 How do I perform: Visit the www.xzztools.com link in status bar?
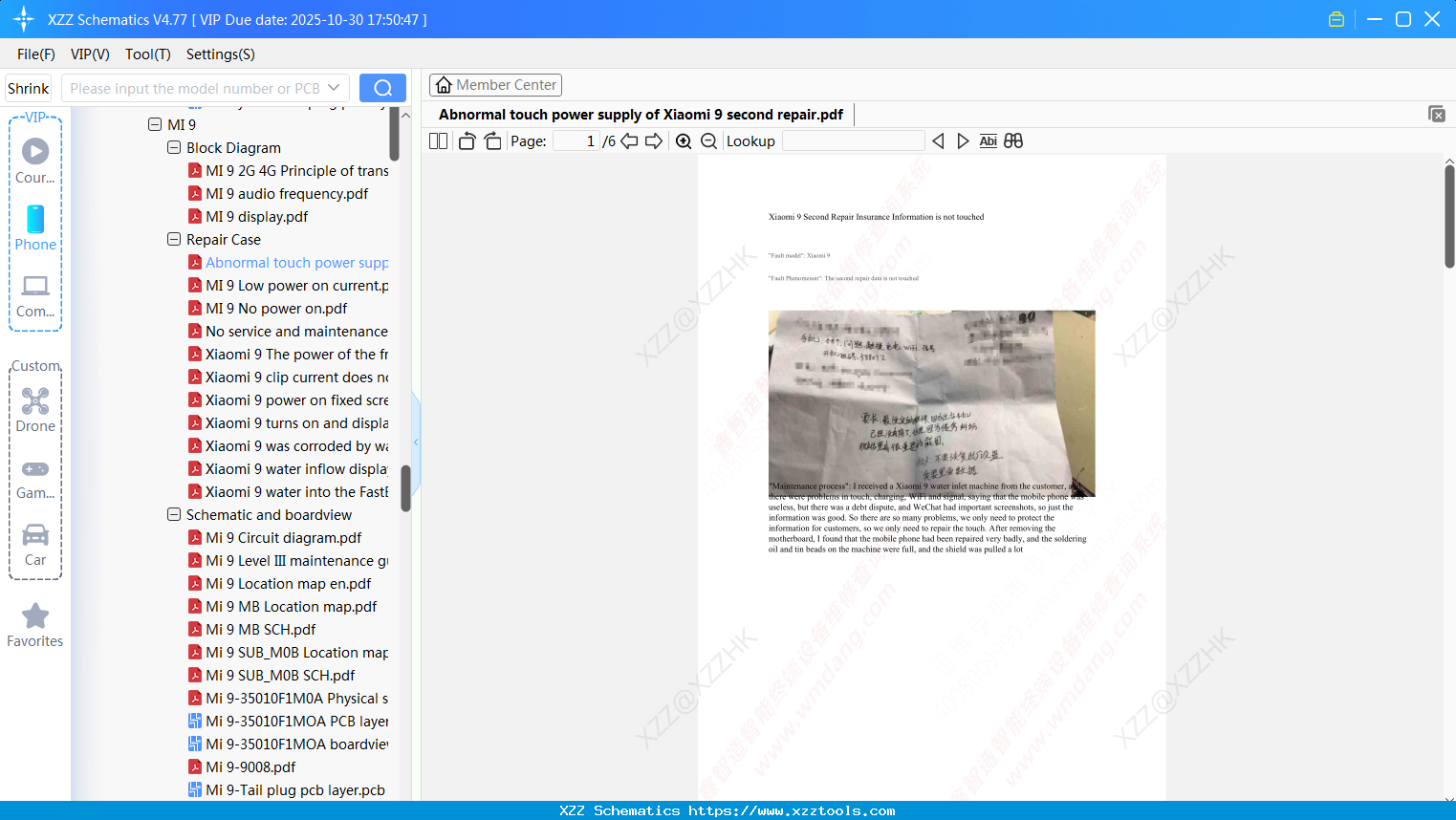click(x=792, y=810)
